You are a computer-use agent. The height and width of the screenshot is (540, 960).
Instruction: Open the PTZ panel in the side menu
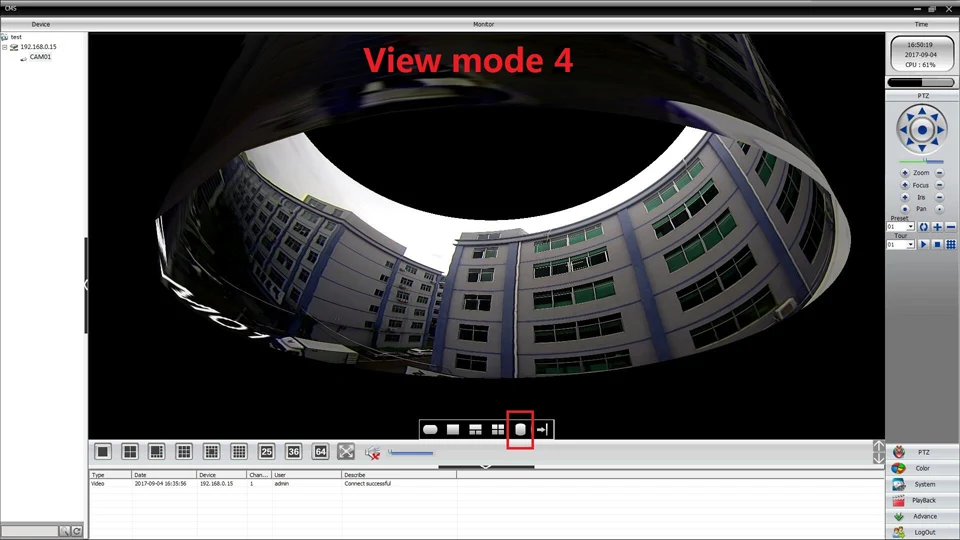[922, 452]
